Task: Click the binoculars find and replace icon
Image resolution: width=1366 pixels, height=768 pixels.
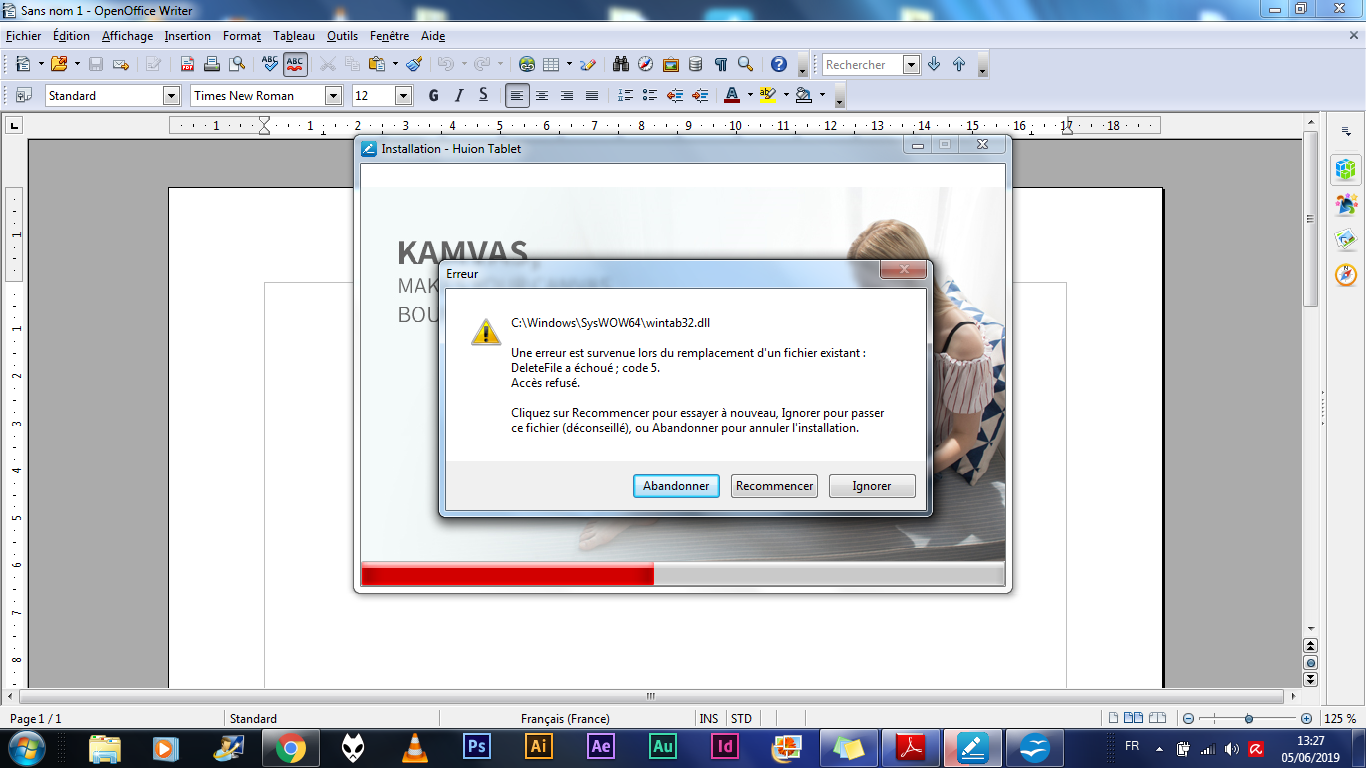Action: pyautogui.click(x=621, y=65)
